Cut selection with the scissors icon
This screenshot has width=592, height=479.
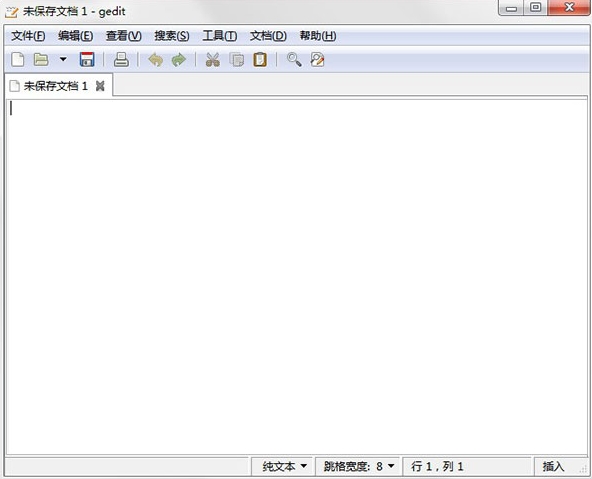213,60
